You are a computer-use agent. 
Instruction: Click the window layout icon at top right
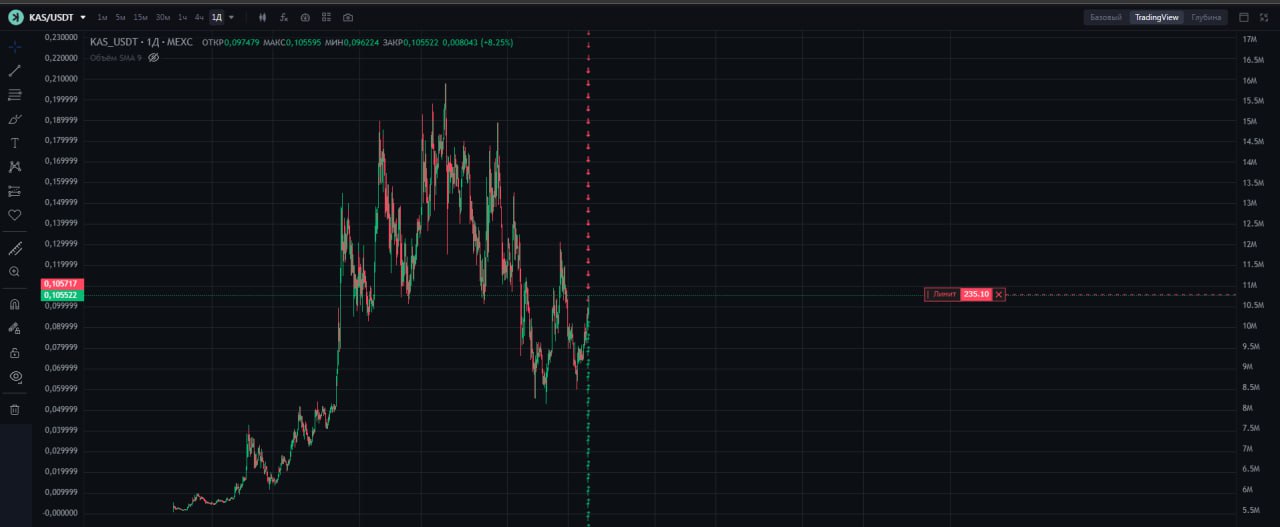[1244, 17]
